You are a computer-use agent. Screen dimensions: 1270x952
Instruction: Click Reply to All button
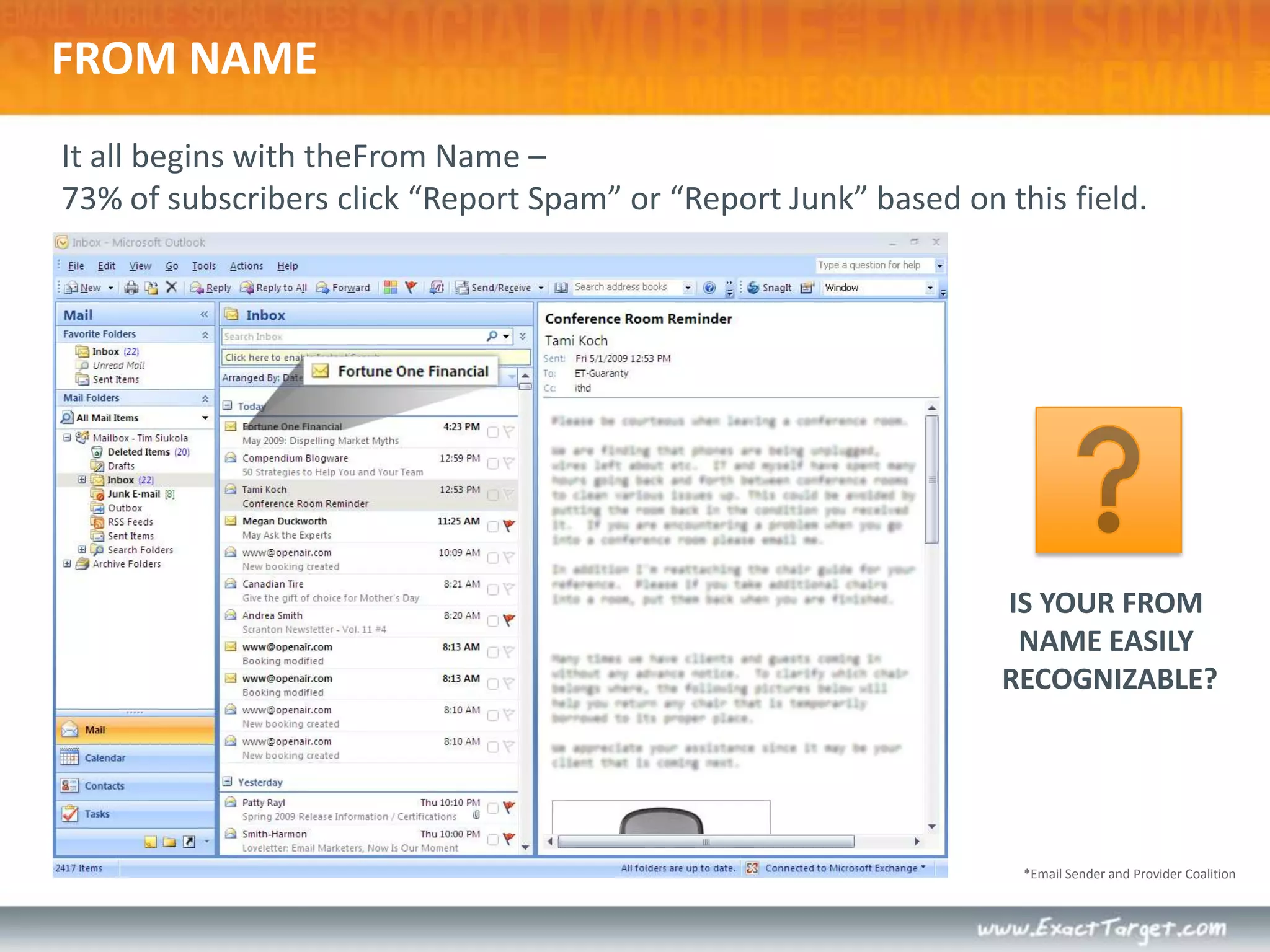pyautogui.click(x=274, y=288)
